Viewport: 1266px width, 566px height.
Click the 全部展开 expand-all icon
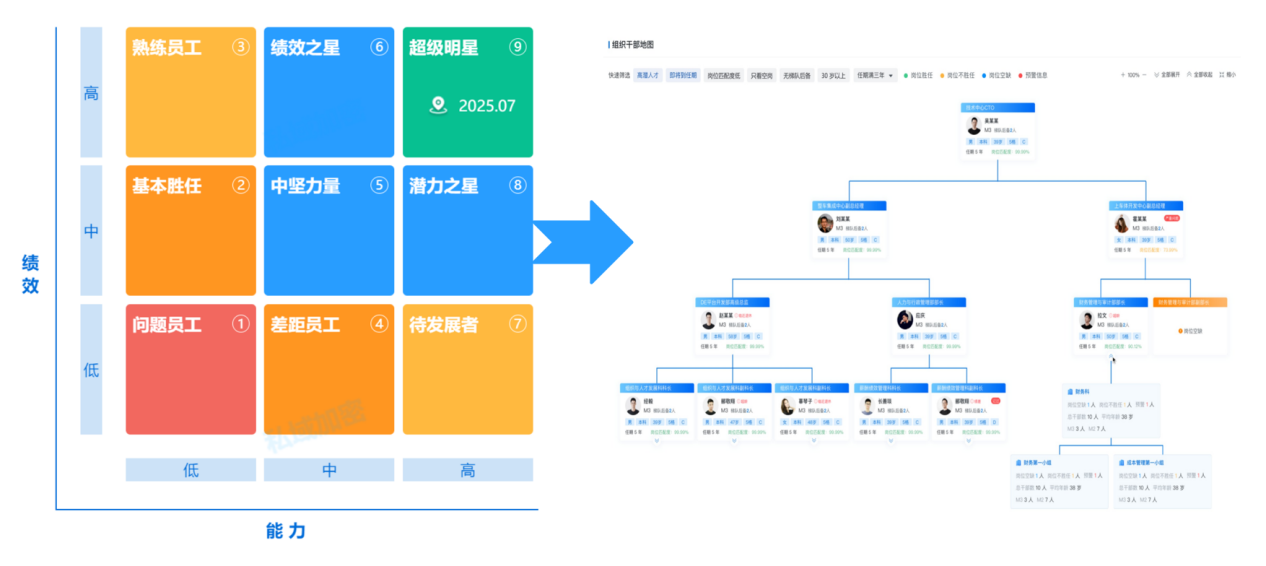1157,75
